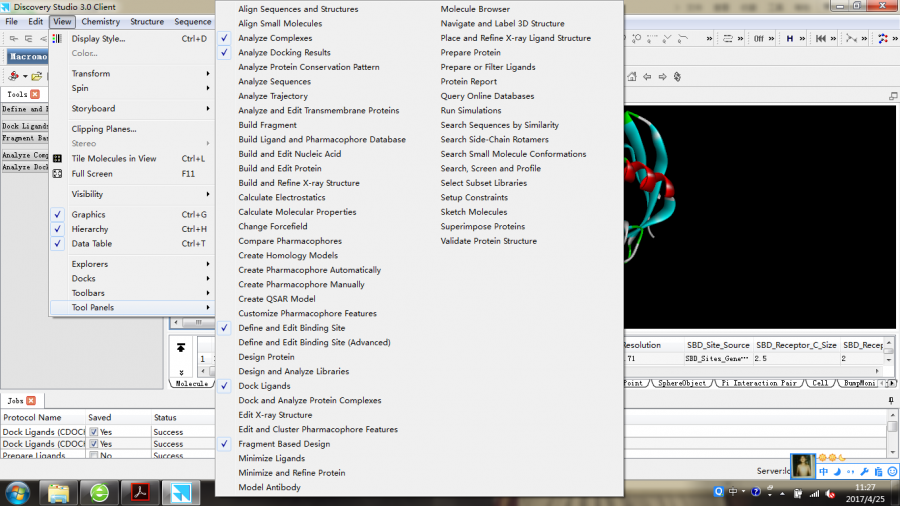Open the Chemistry menu

(100, 22)
